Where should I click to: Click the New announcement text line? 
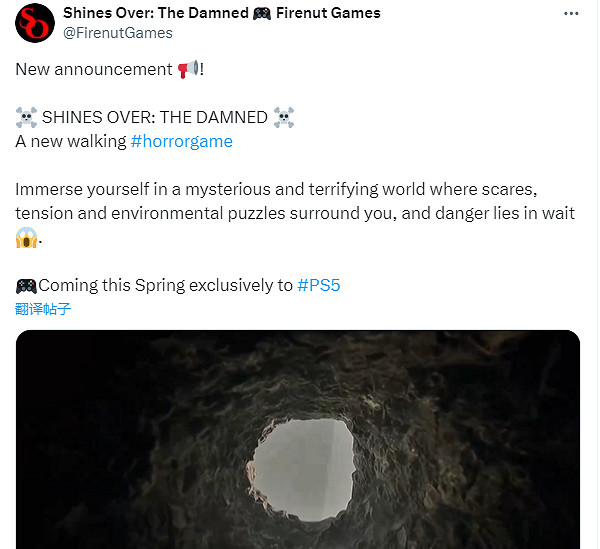(x=95, y=70)
